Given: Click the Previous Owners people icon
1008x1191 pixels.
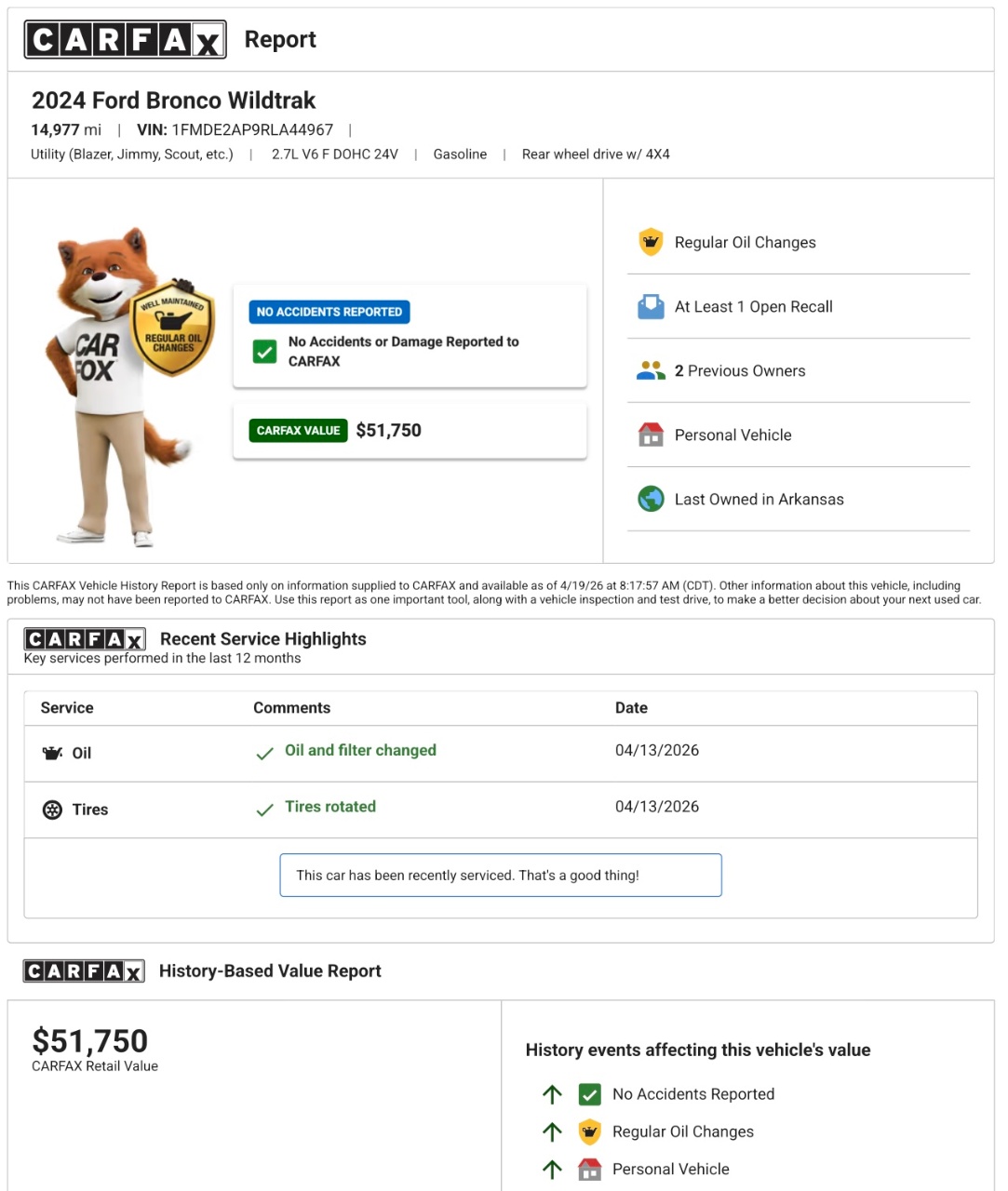Looking at the screenshot, I should pyautogui.click(x=651, y=370).
